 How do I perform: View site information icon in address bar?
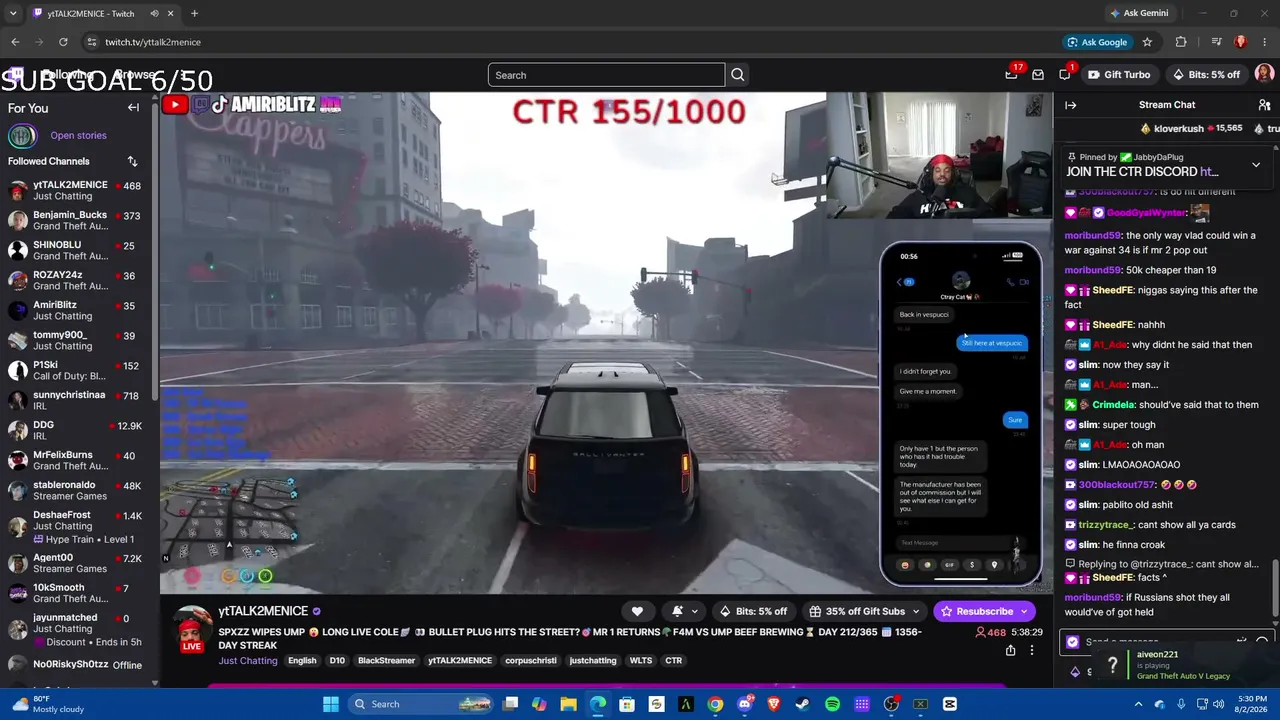point(91,42)
